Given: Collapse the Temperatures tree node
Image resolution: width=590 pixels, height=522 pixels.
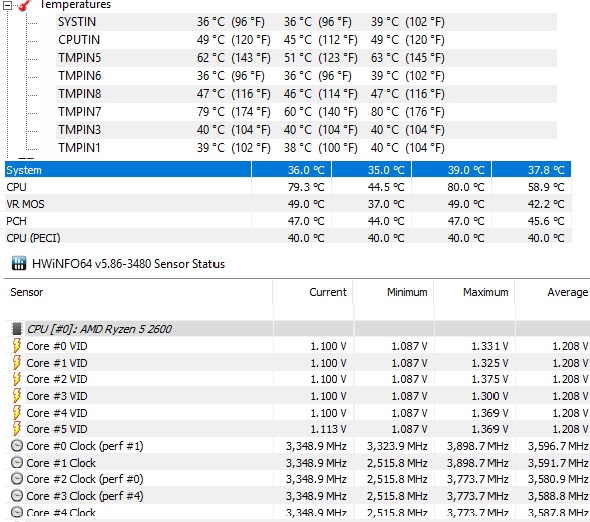Looking at the screenshot, I should tap(7, 5).
